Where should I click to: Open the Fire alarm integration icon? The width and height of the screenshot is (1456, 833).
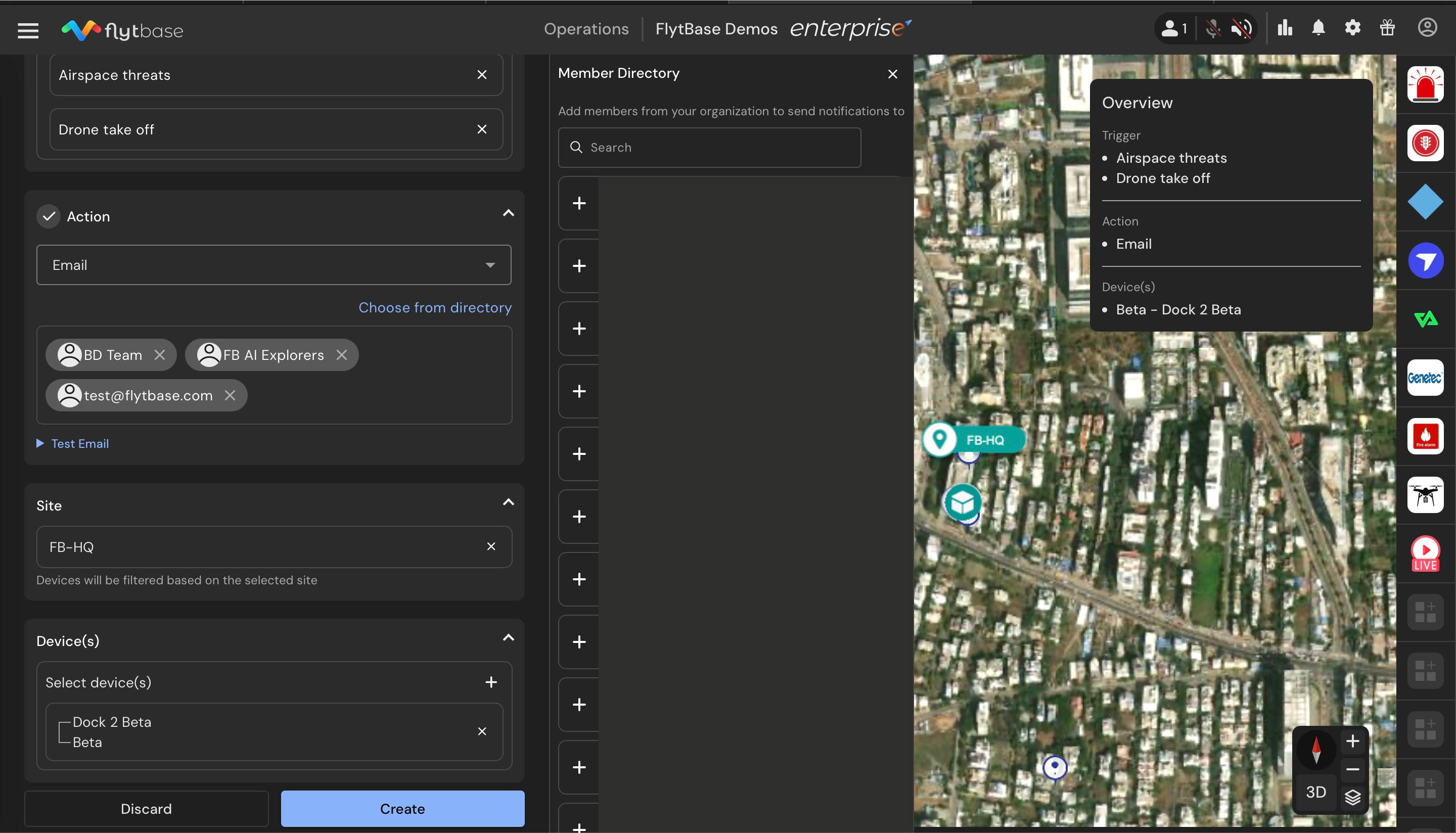coord(1425,437)
